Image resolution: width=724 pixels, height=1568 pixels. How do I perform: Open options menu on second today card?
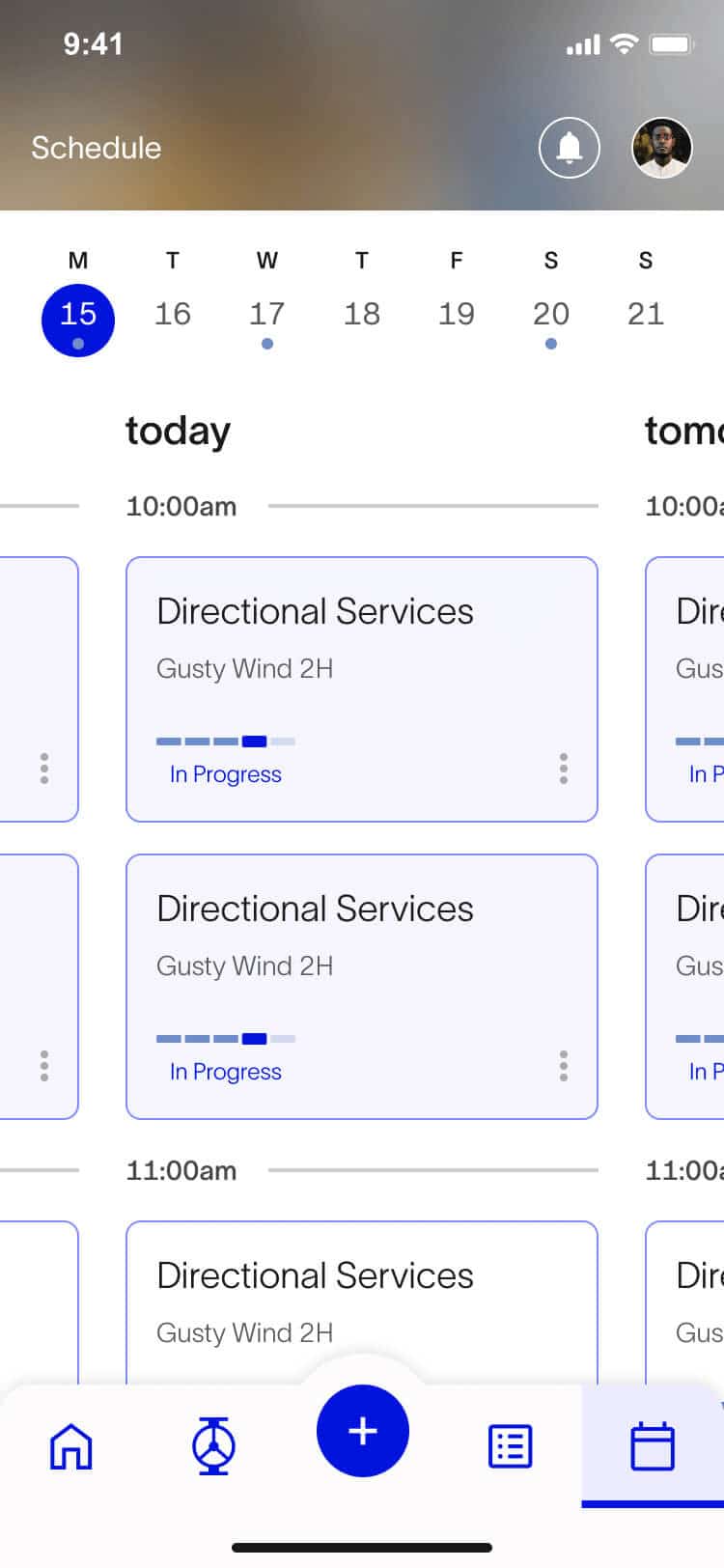564,1066
